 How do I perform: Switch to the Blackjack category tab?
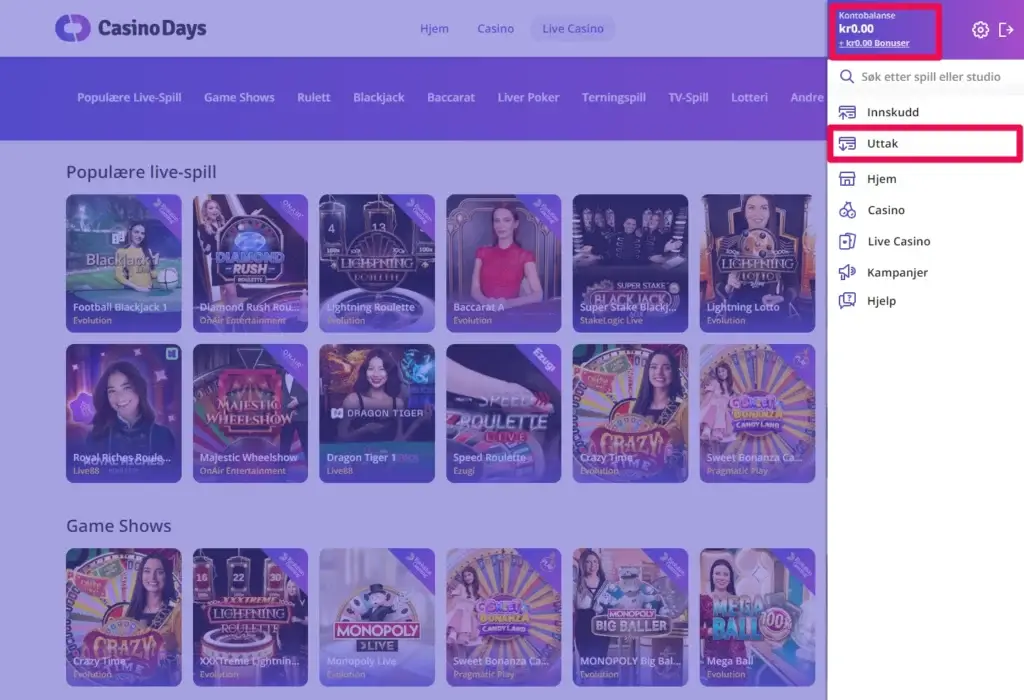click(379, 97)
